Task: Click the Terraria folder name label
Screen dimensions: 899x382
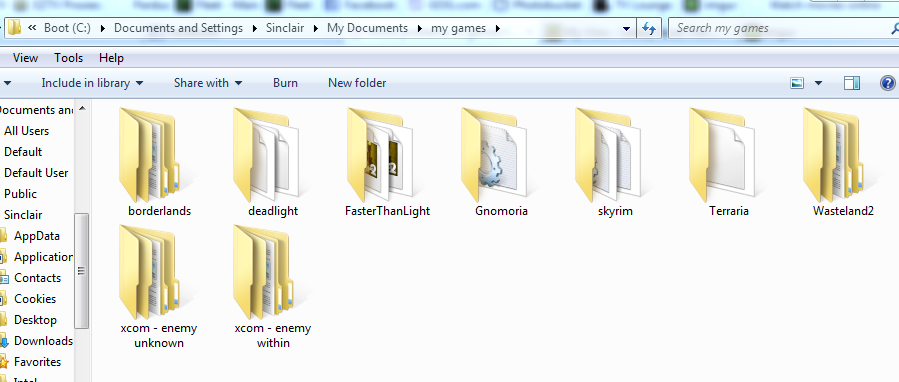Action: (729, 211)
